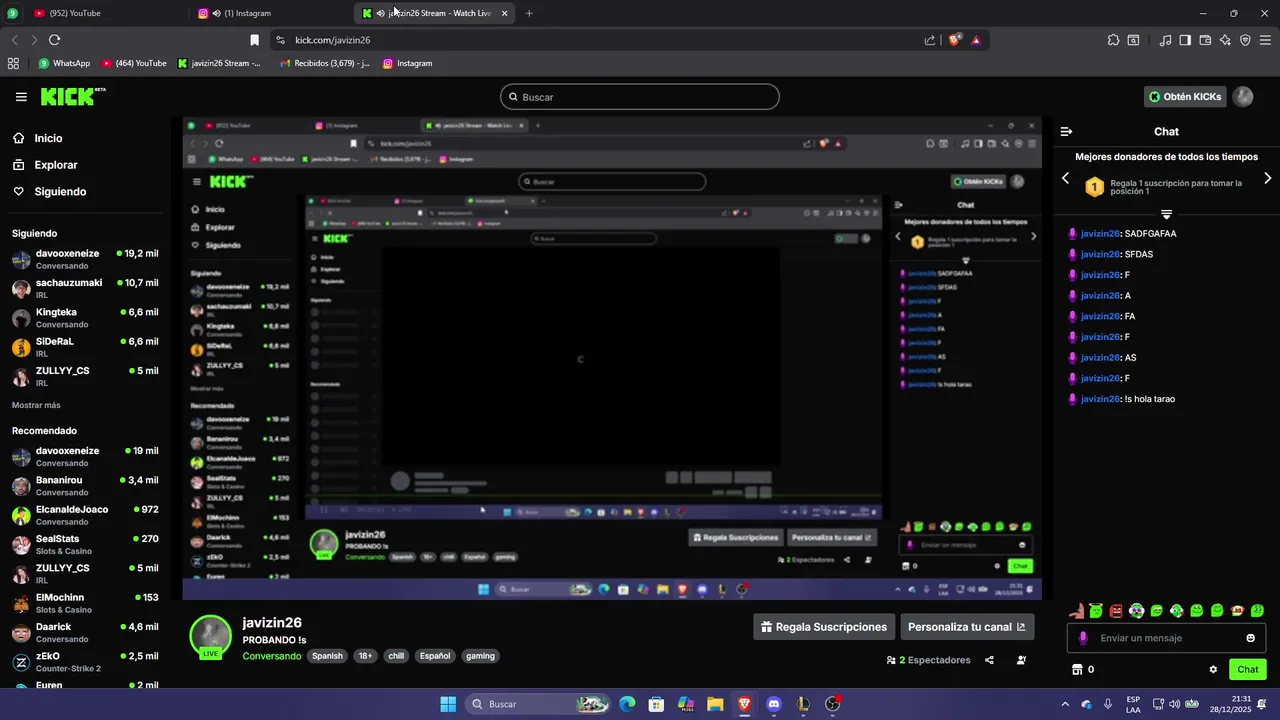Bookmark this page icon in address bar
Viewport: 1280px width, 720px height.
[x=254, y=40]
